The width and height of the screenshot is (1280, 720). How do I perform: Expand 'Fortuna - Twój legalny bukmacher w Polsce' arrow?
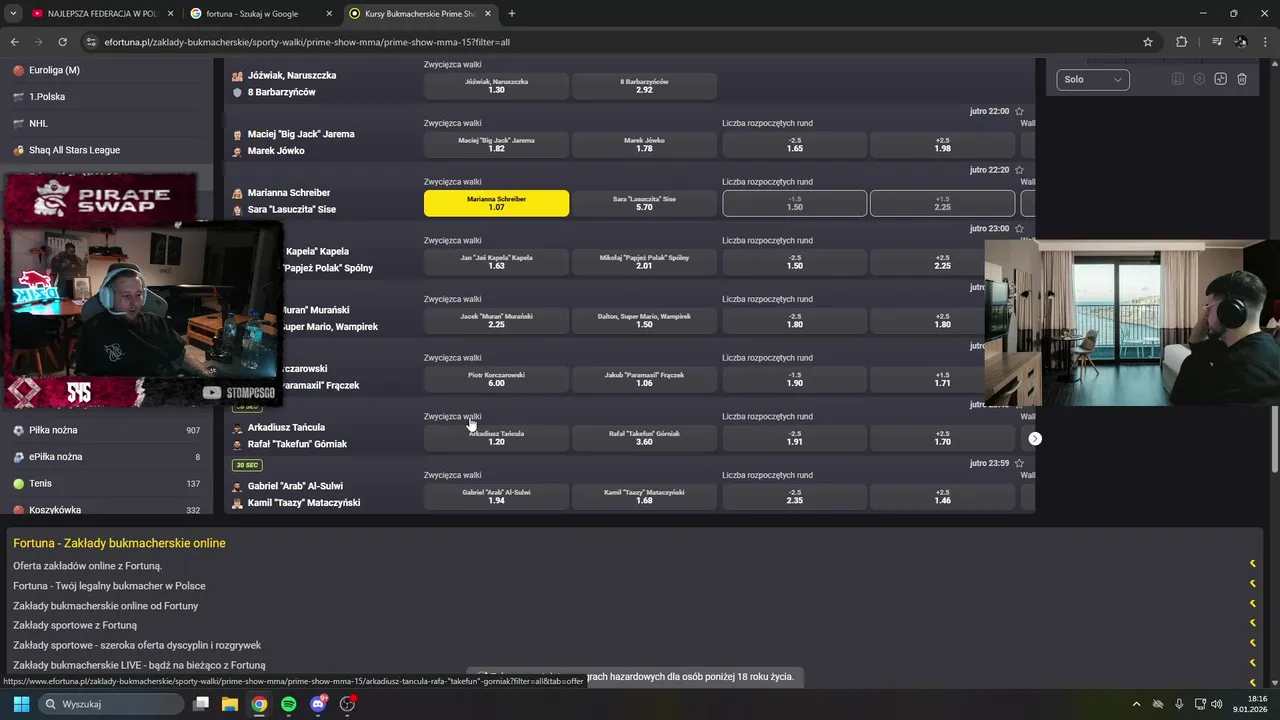click(1252, 584)
